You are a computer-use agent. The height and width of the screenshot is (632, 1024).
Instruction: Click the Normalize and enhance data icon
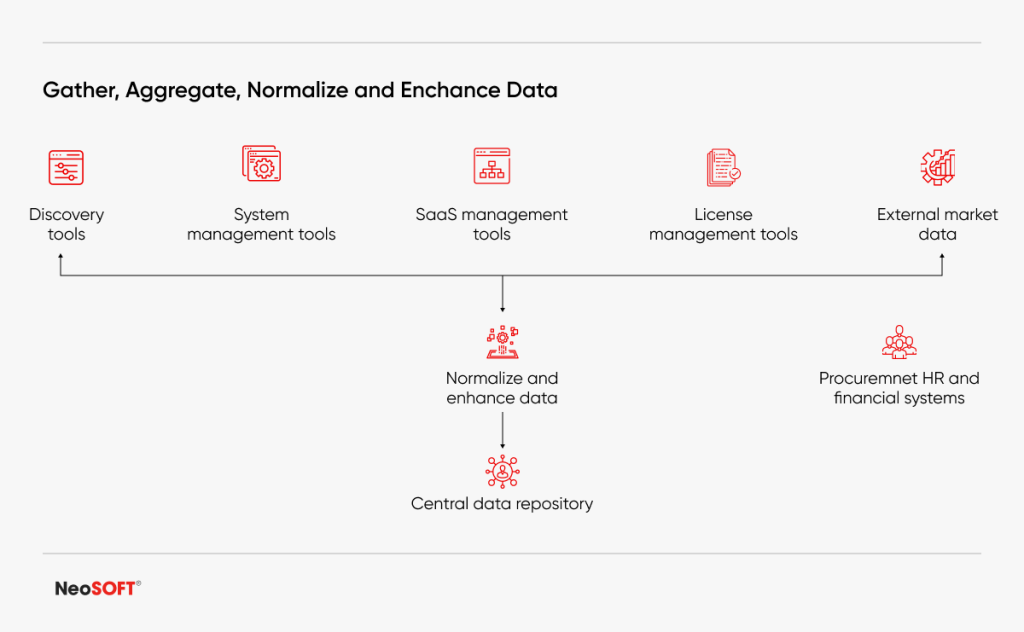click(x=502, y=342)
